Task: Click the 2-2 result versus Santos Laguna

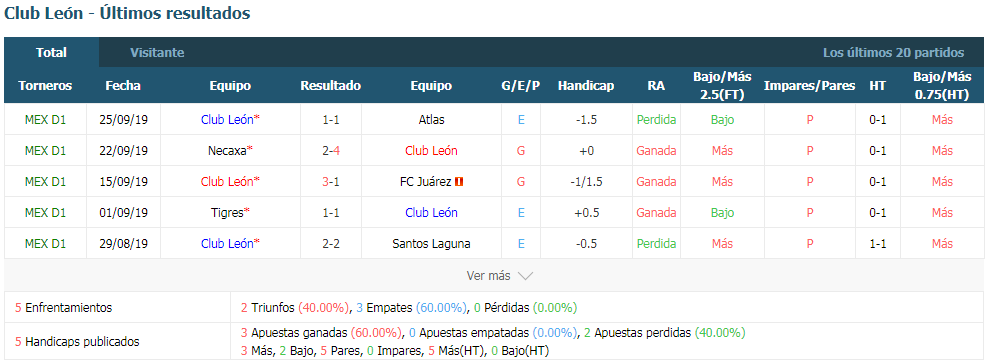Action: coord(331,244)
